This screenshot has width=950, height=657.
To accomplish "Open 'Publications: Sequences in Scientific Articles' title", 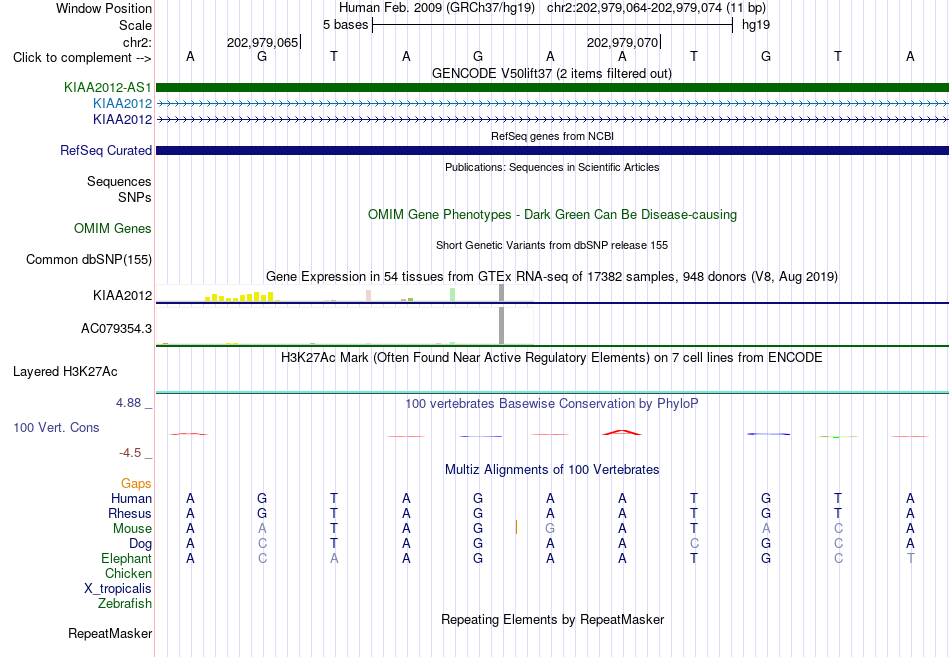I will [552, 167].
